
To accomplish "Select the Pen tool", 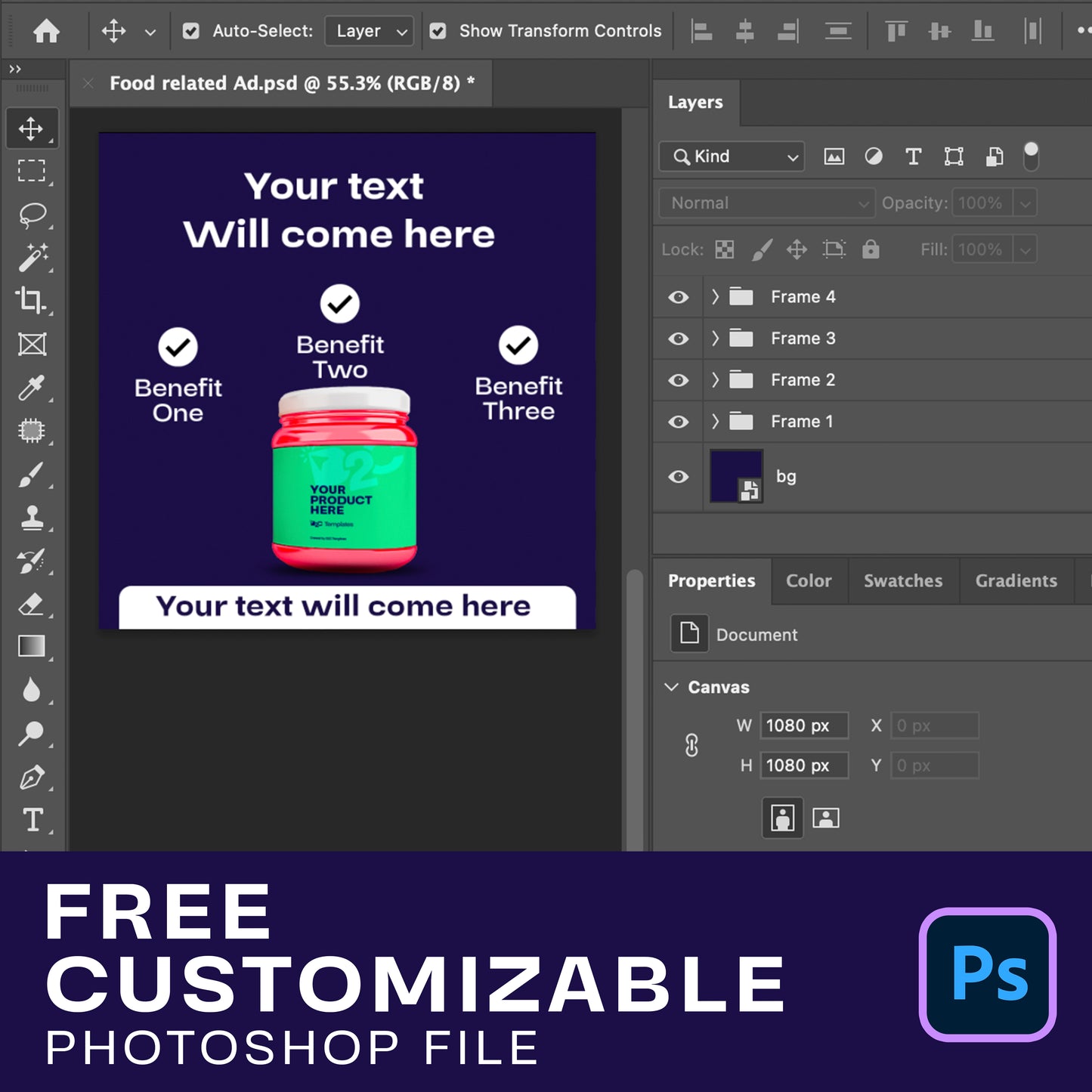I will point(32,777).
